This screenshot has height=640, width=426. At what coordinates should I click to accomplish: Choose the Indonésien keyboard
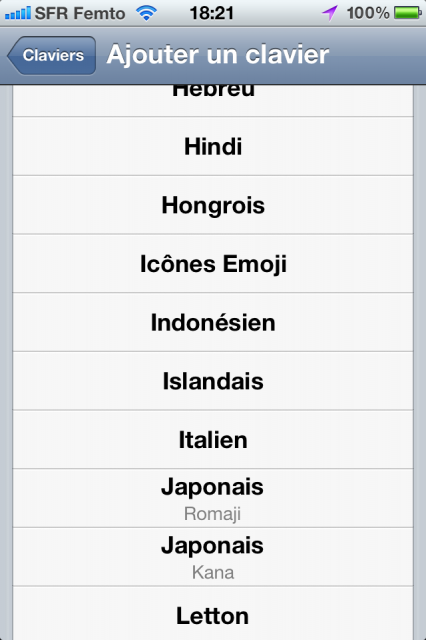pyautogui.click(x=213, y=322)
